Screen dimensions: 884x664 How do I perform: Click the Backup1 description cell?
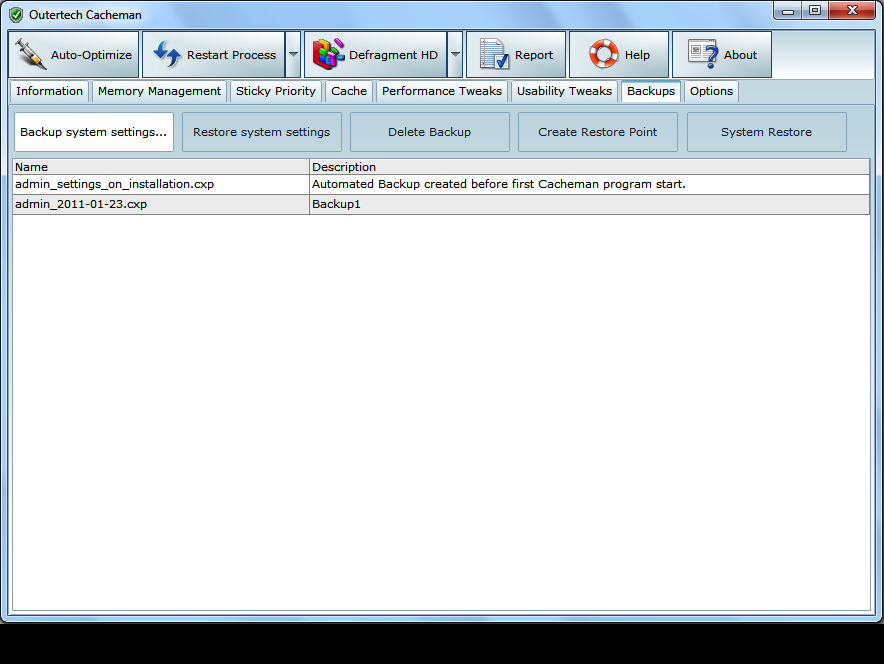[x=590, y=204]
